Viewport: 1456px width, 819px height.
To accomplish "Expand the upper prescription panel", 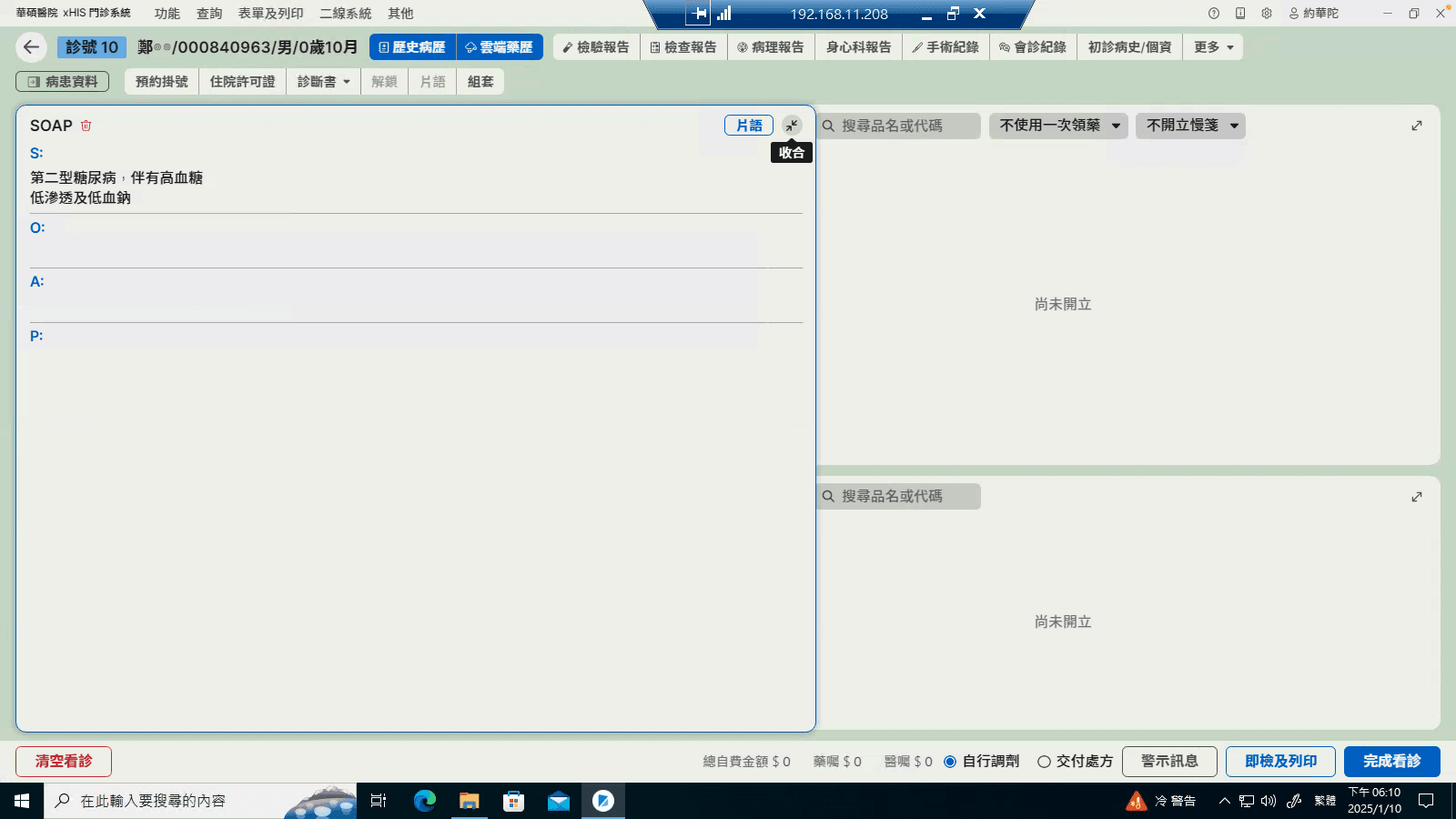I will click(1417, 126).
